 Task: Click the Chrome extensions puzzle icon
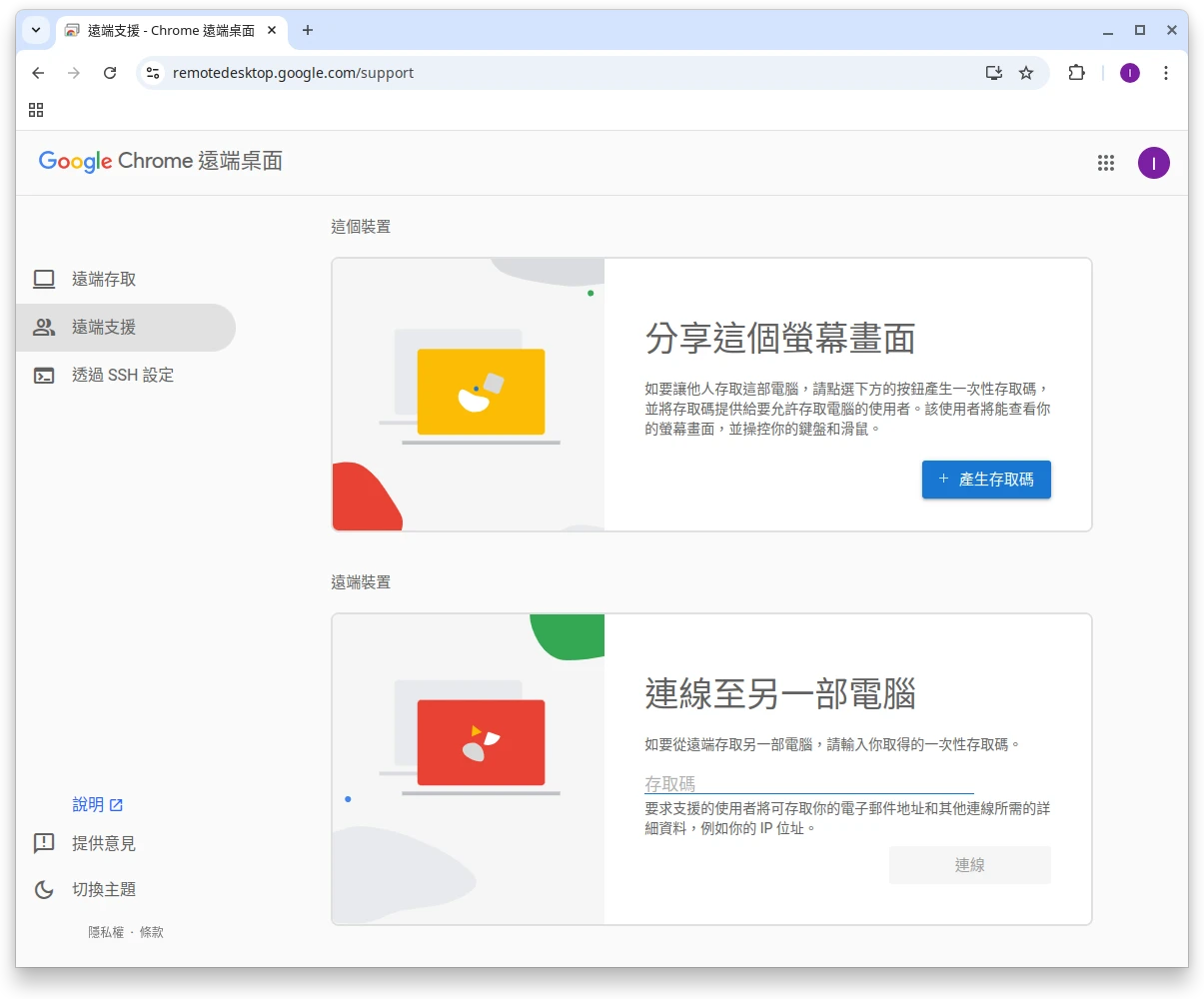point(1076,73)
